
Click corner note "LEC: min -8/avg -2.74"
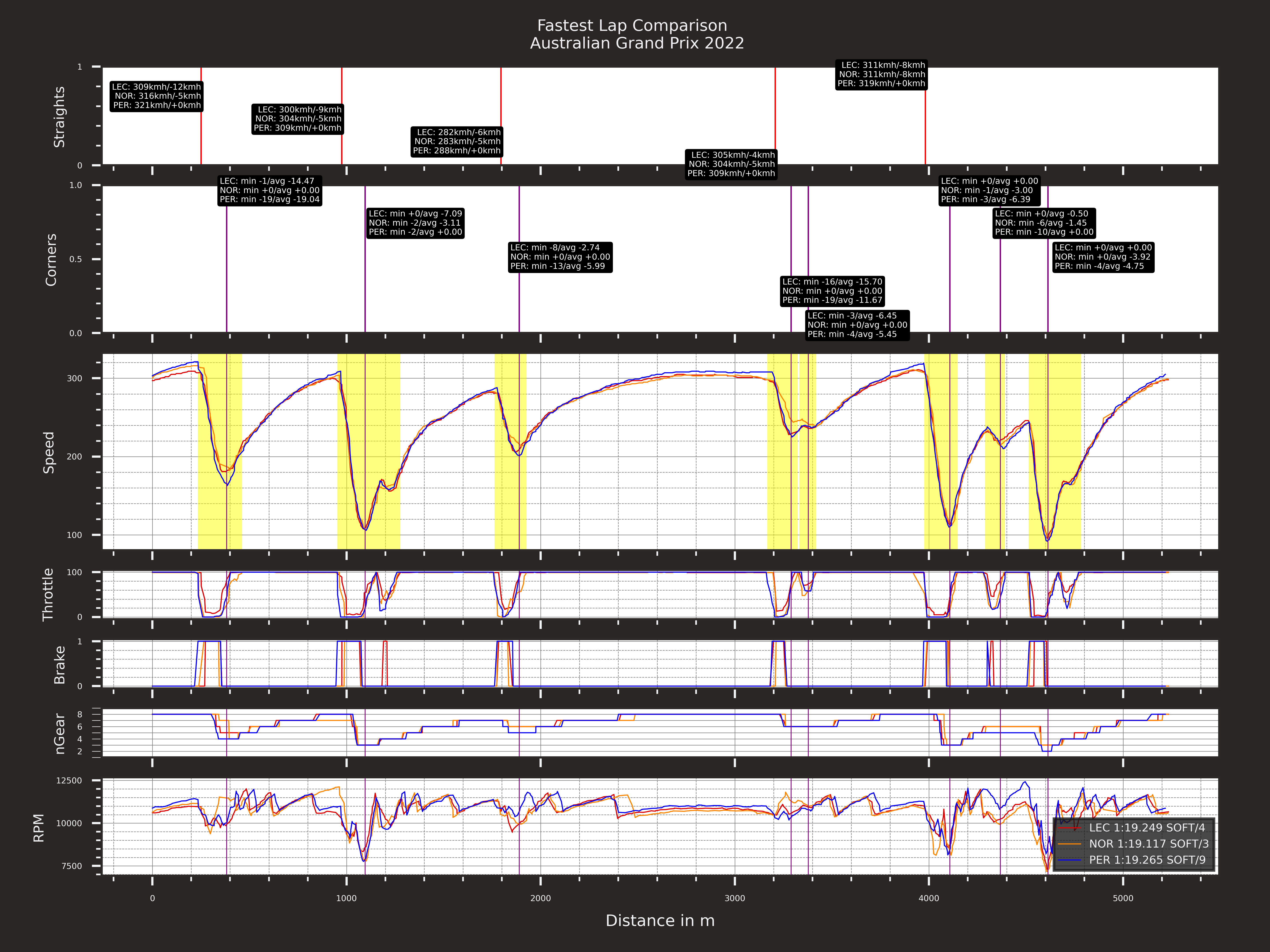[555, 248]
